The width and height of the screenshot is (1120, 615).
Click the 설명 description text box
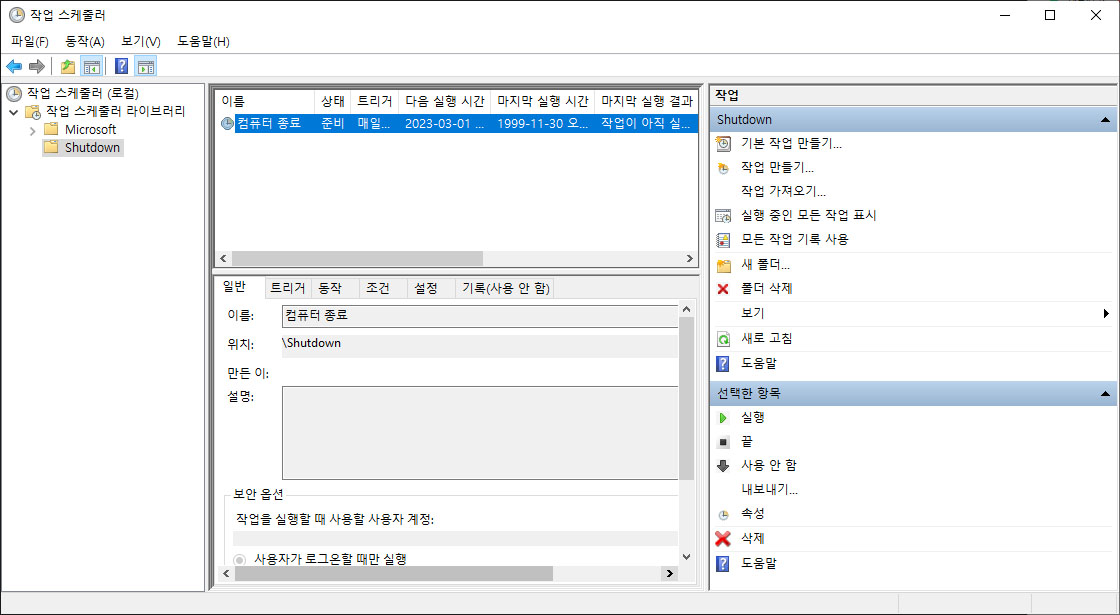[480, 433]
